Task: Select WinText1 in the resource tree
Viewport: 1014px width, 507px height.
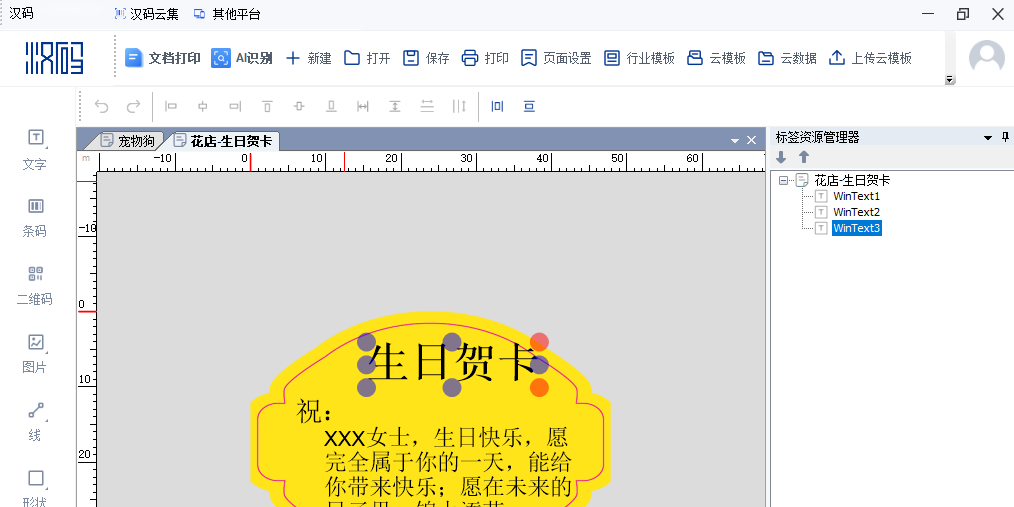Action: pos(856,196)
